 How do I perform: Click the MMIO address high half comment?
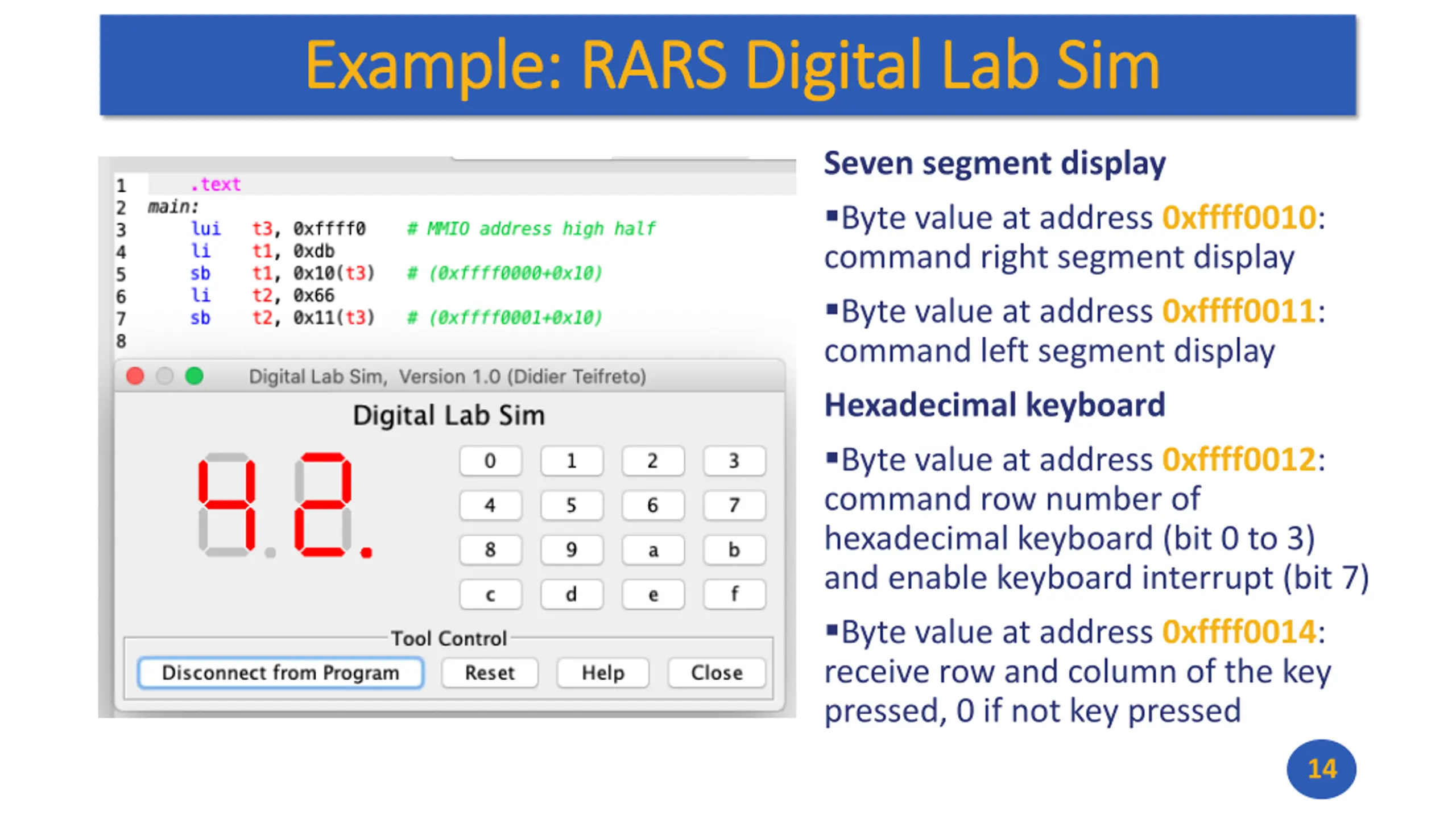(531, 229)
